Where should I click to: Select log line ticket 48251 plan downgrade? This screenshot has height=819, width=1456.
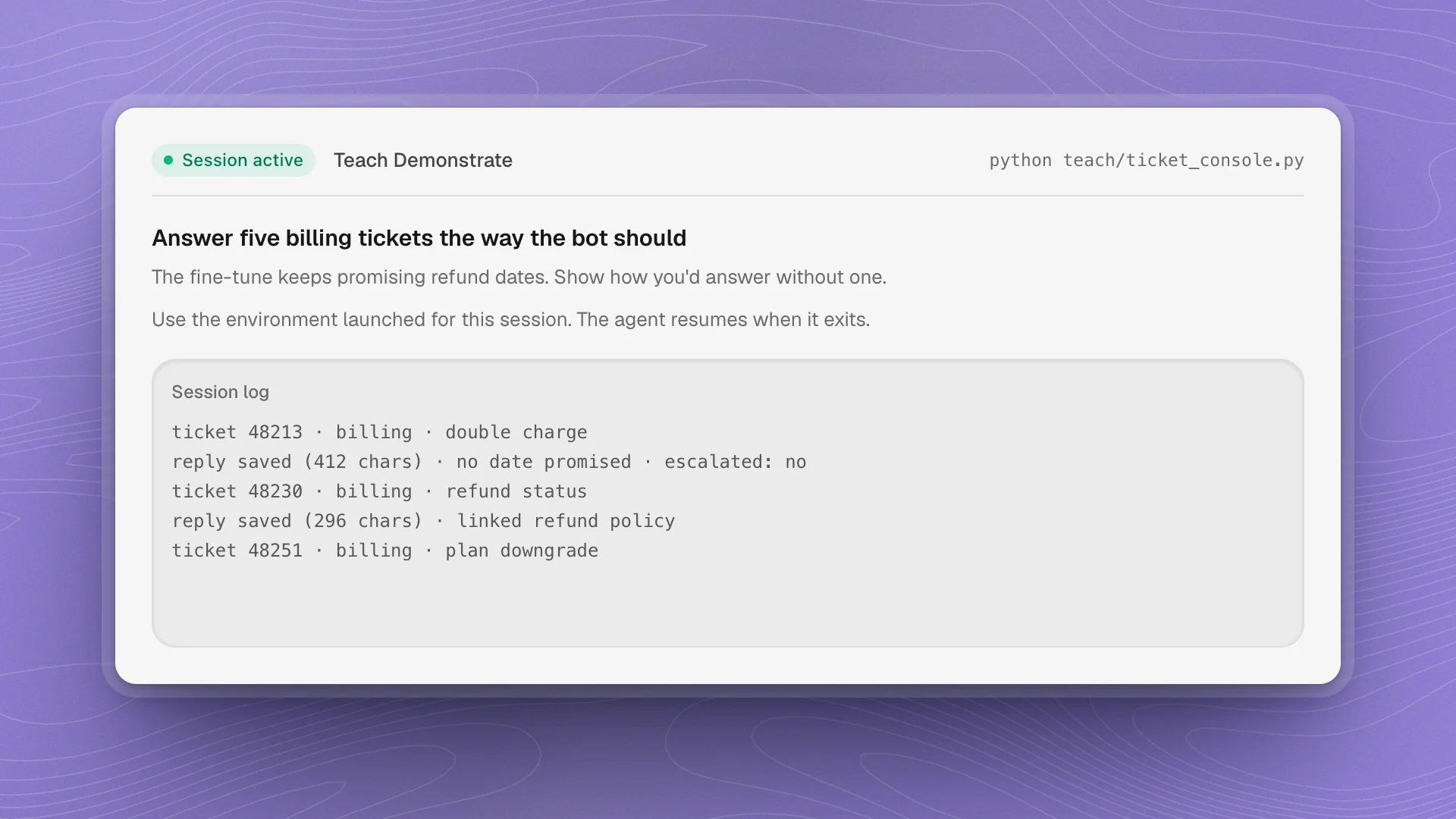[x=384, y=551]
